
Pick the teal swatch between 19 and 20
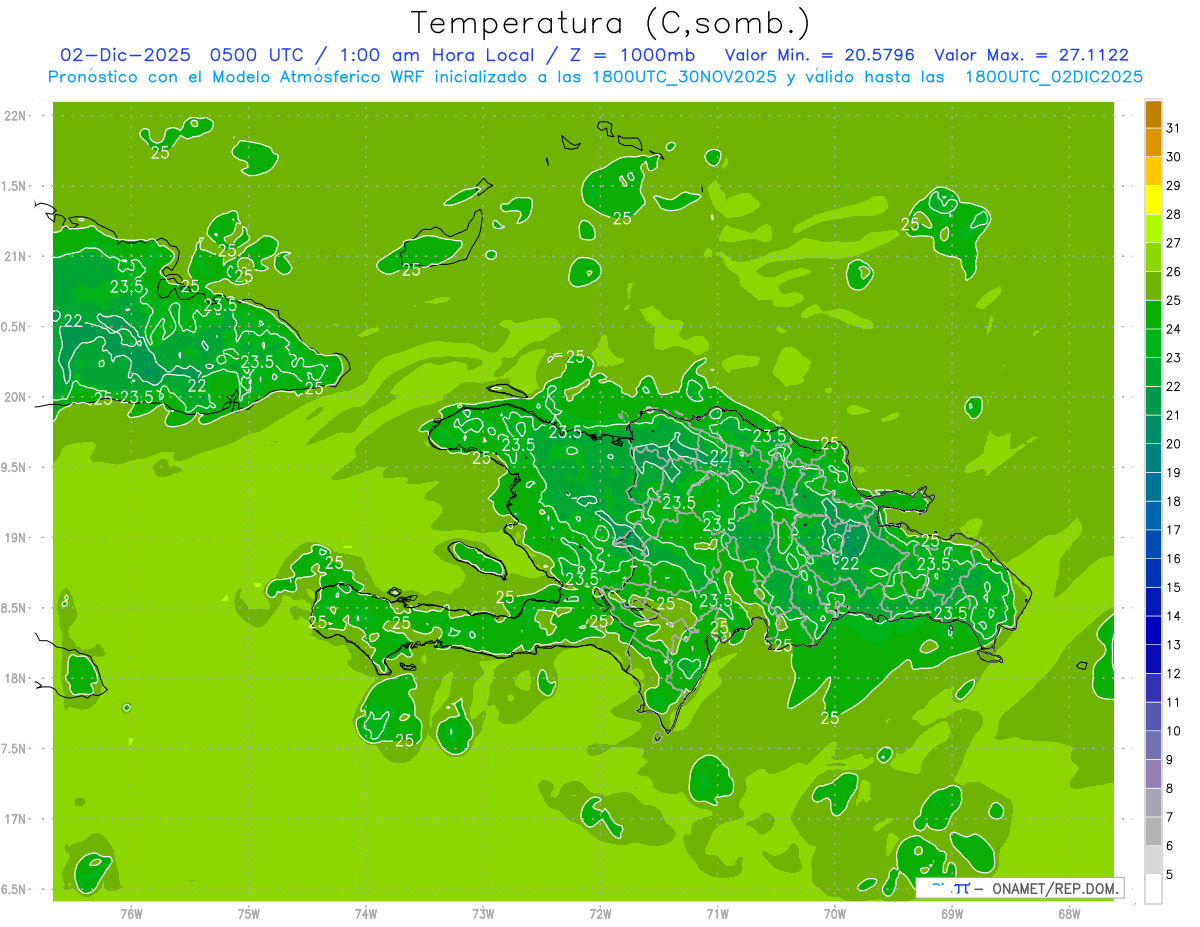(x=1153, y=459)
